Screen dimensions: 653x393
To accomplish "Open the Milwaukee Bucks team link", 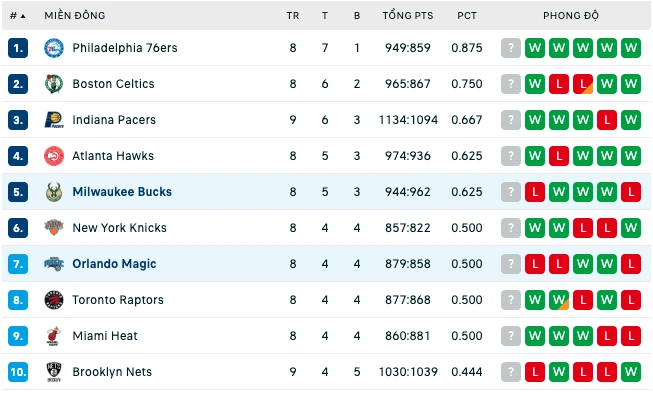I will coord(122,192).
